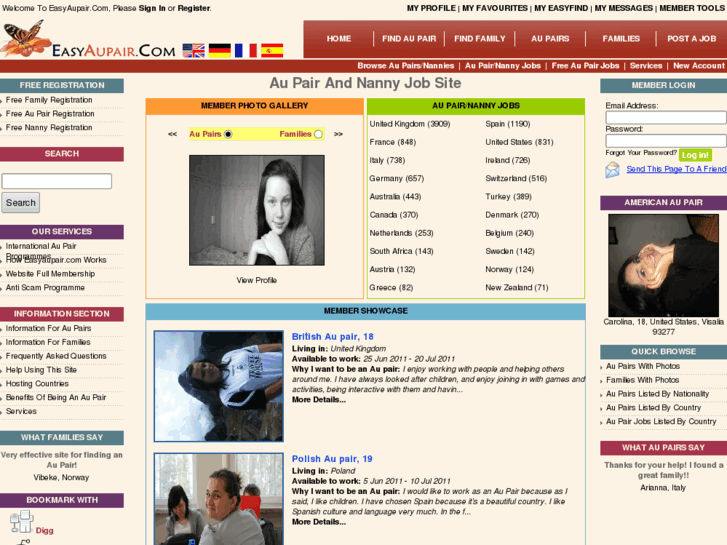Click Send This Page To A Friend
The width and height of the screenshot is (727, 545).
(x=676, y=169)
